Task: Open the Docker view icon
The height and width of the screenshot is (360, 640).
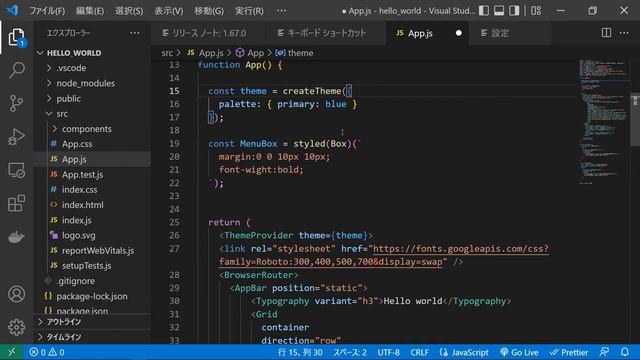Action: click(x=16, y=237)
